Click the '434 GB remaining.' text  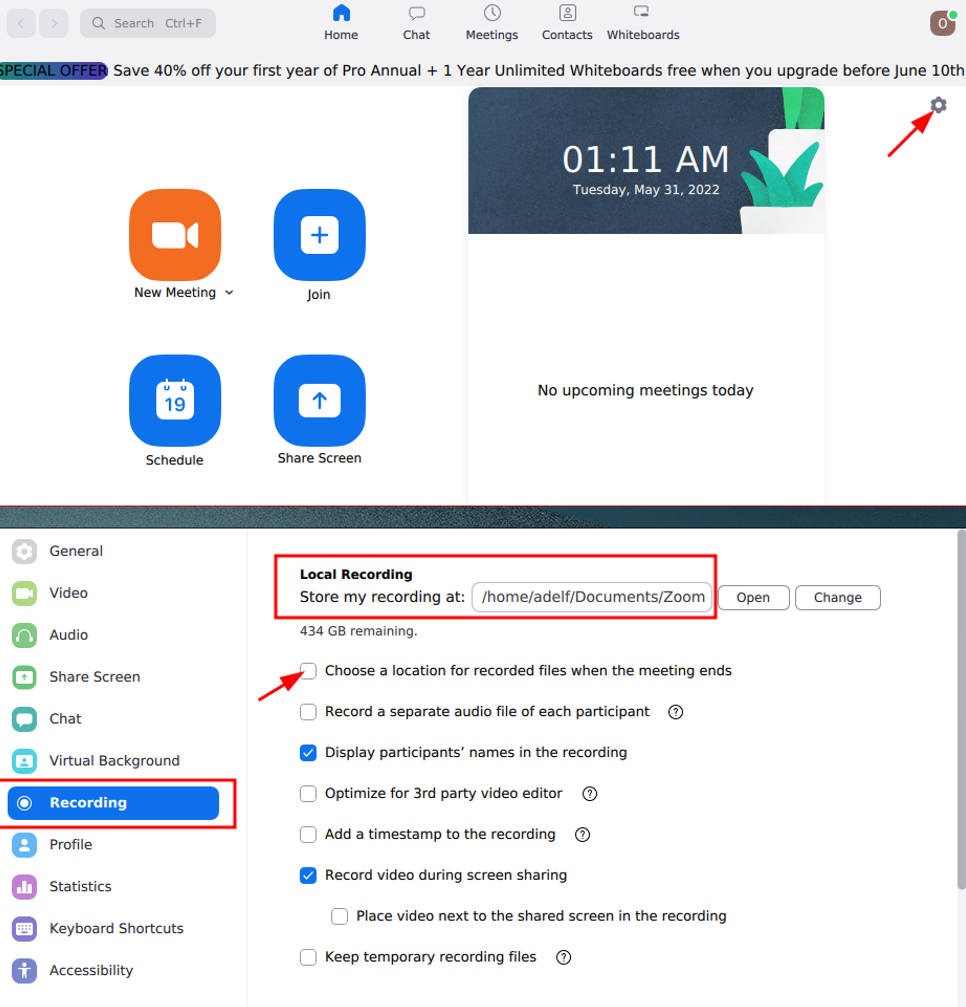[x=358, y=631]
